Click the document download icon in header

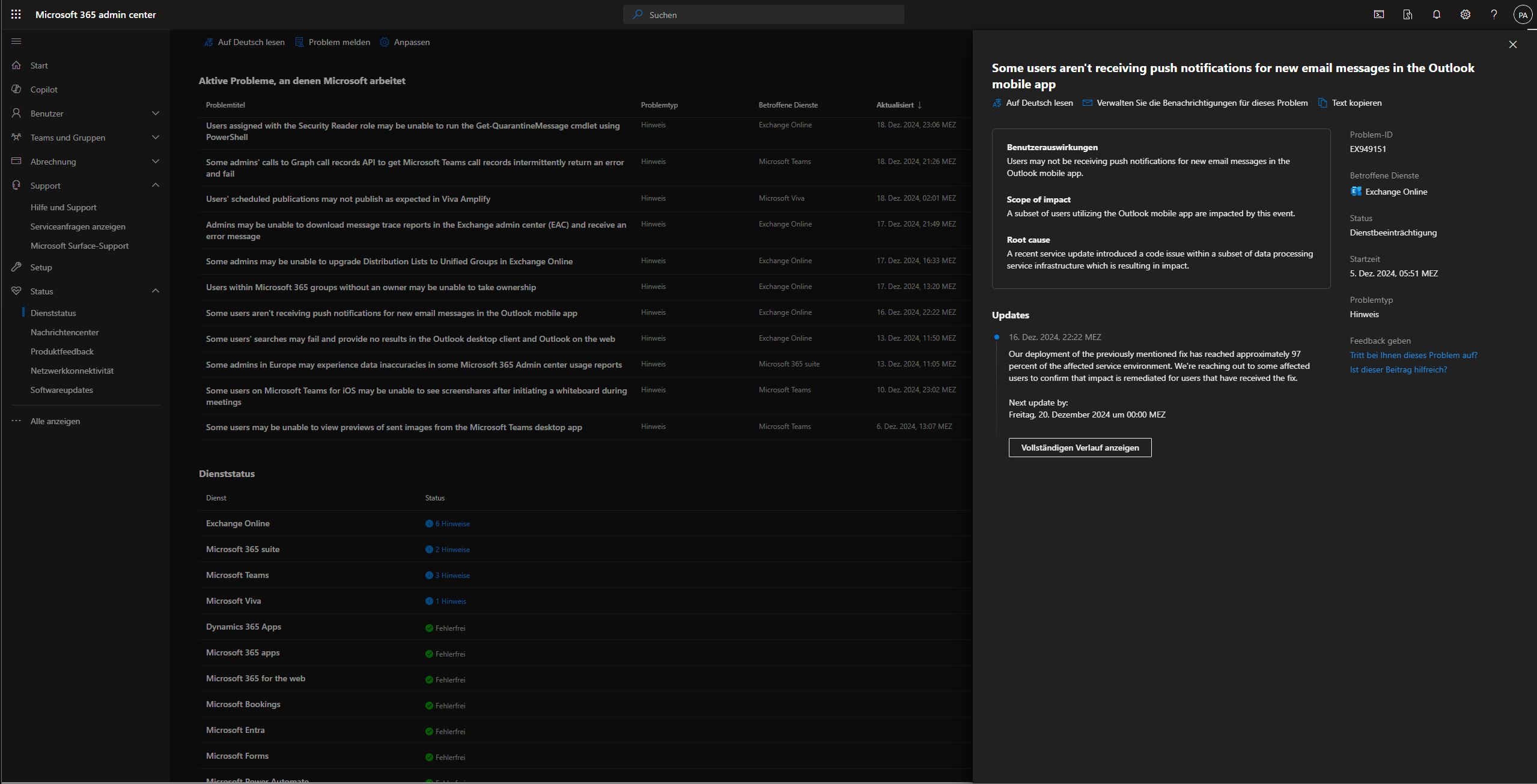1408,14
